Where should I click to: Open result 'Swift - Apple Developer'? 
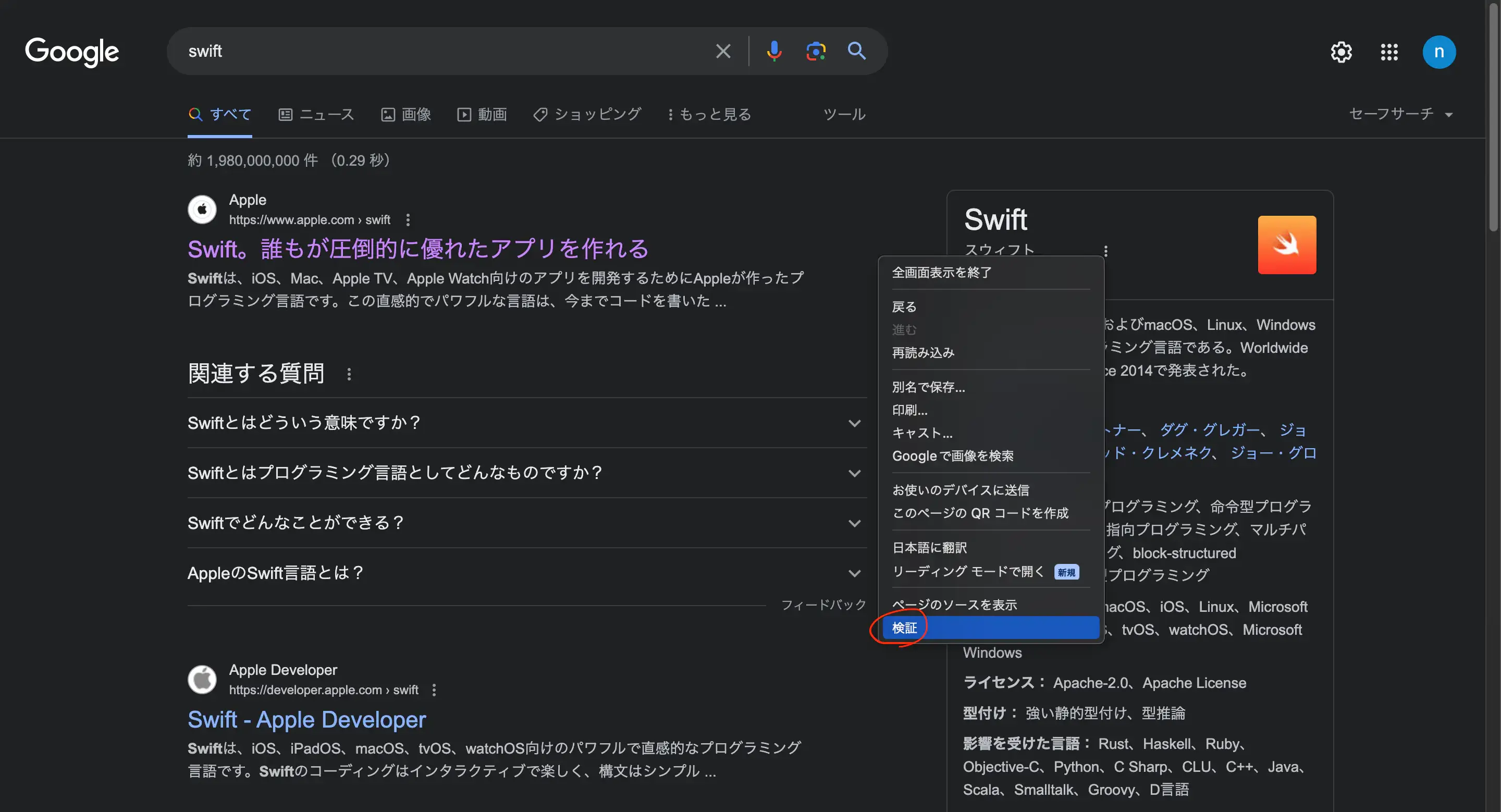pyautogui.click(x=306, y=720)
